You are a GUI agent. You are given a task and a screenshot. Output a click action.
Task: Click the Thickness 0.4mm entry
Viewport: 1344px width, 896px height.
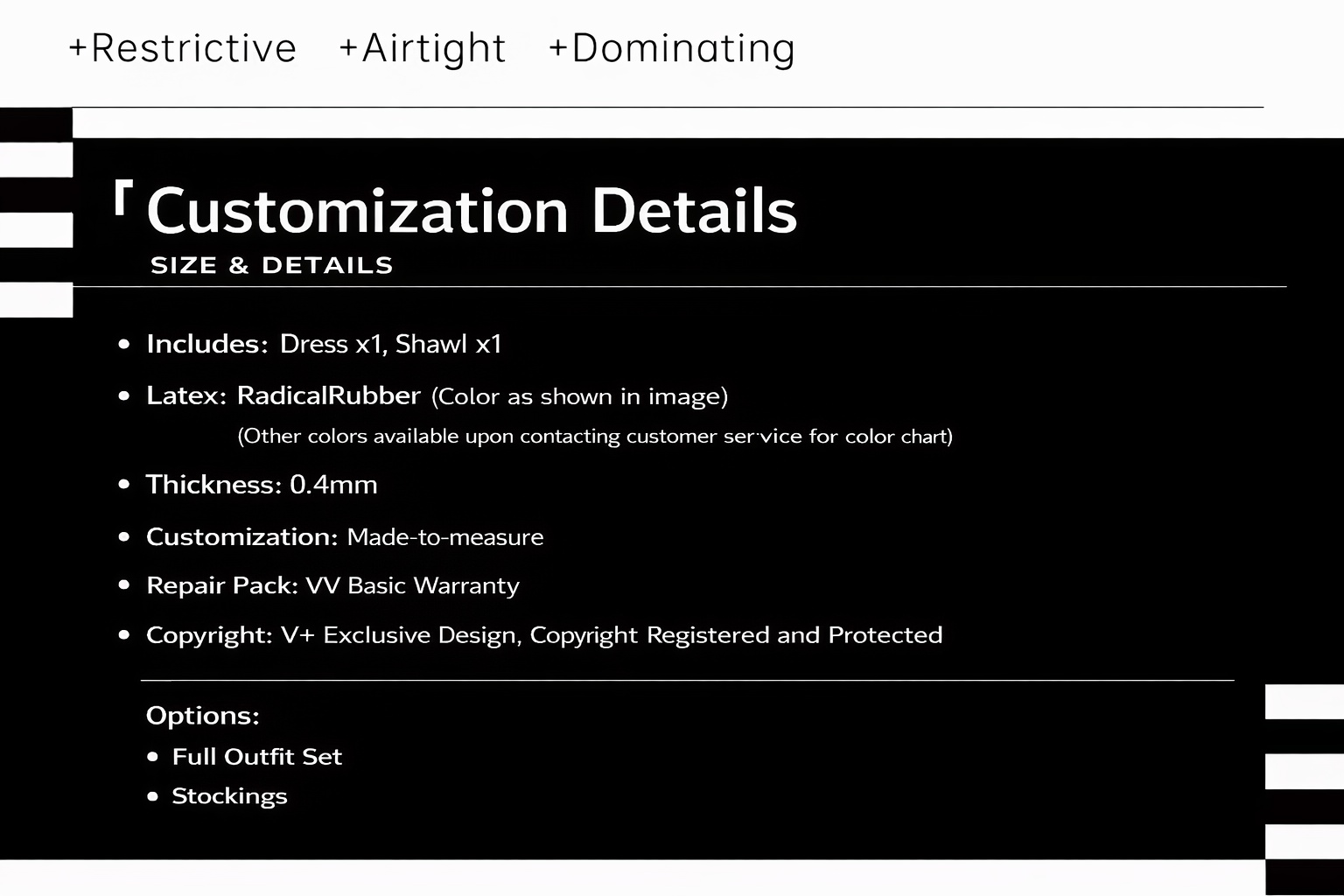[x=262, y=485]
